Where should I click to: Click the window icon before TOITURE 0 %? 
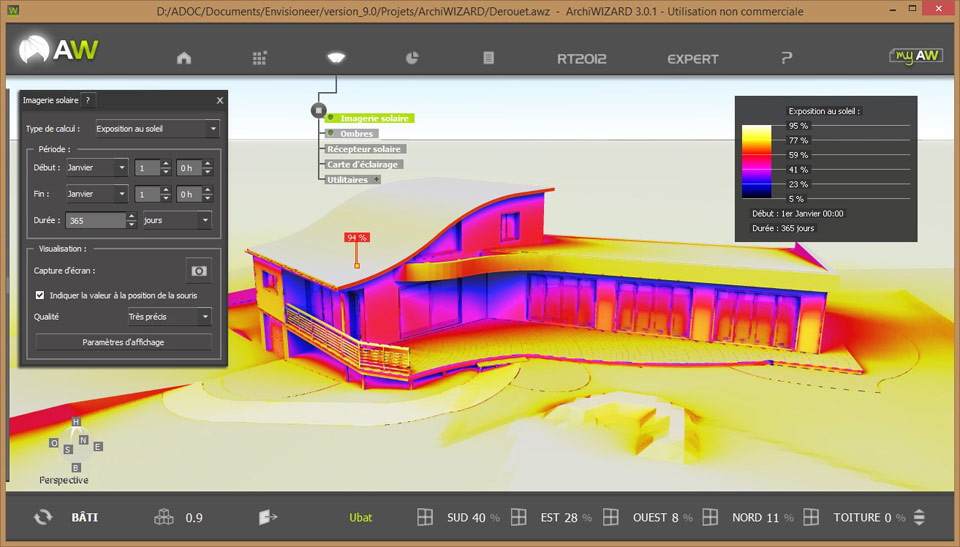[811, 517]
